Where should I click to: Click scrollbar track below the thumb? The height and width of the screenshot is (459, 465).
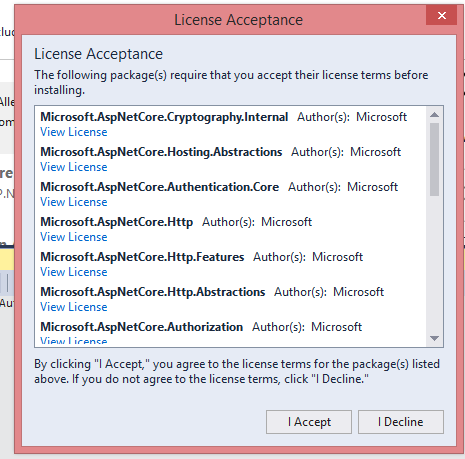pos(434,263)
